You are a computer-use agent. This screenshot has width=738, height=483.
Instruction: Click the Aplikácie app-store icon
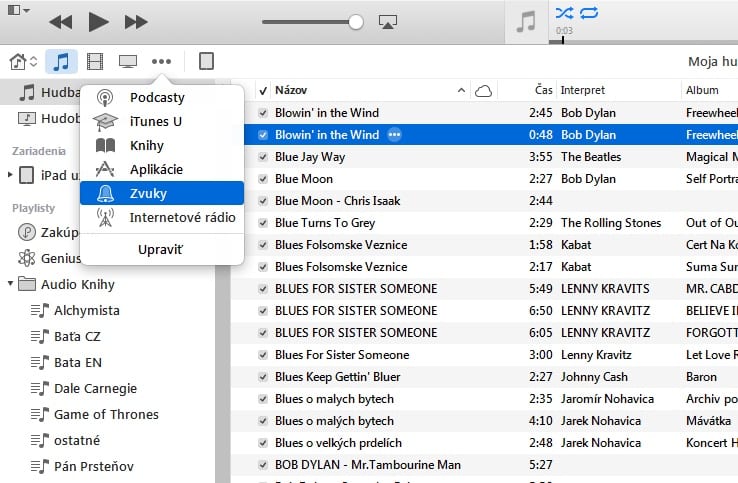coord(105,169)
